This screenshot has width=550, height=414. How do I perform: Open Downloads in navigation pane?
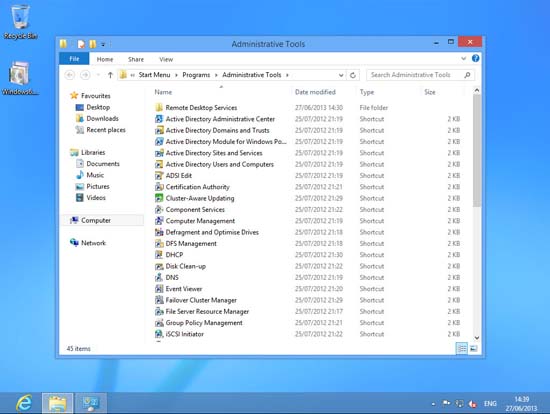pyautogui.click(x=102, y=118)
